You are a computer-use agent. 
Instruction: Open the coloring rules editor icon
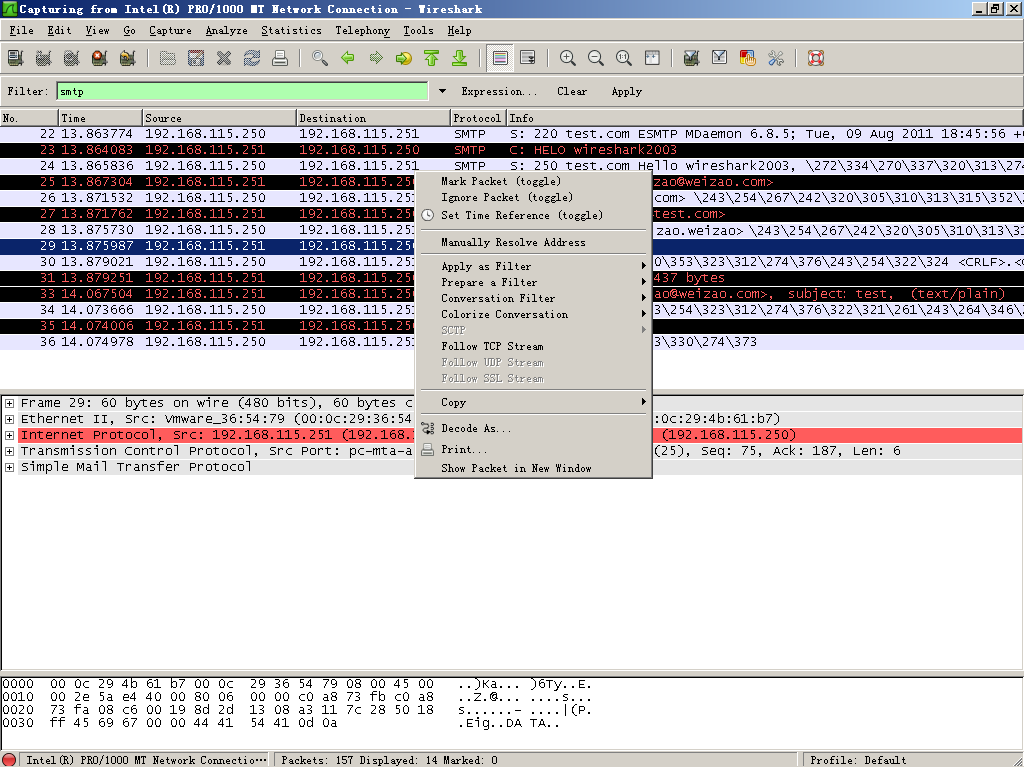pos(748,58)
